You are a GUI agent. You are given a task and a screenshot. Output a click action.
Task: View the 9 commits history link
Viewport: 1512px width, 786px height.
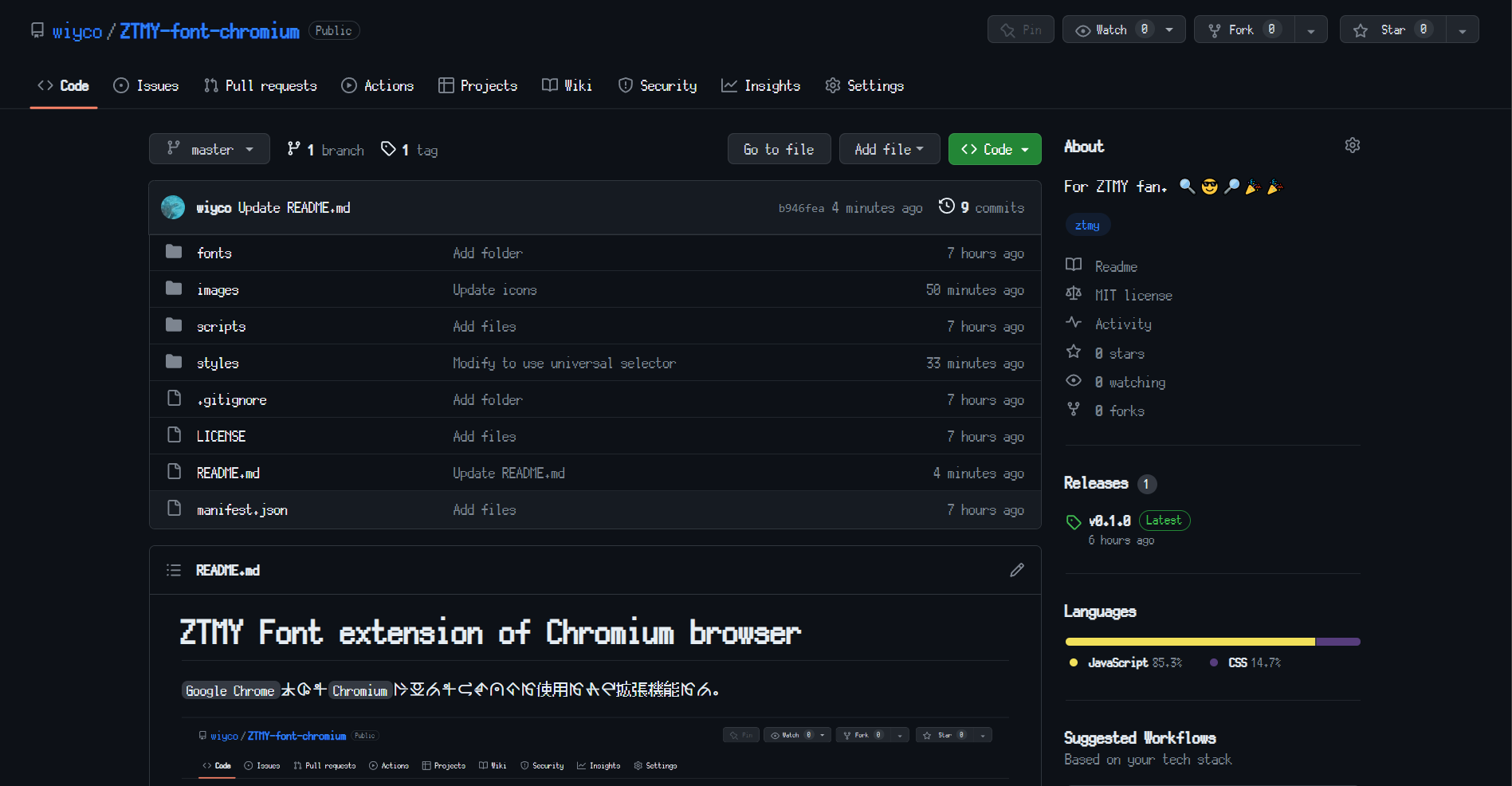tap(982, 207)
